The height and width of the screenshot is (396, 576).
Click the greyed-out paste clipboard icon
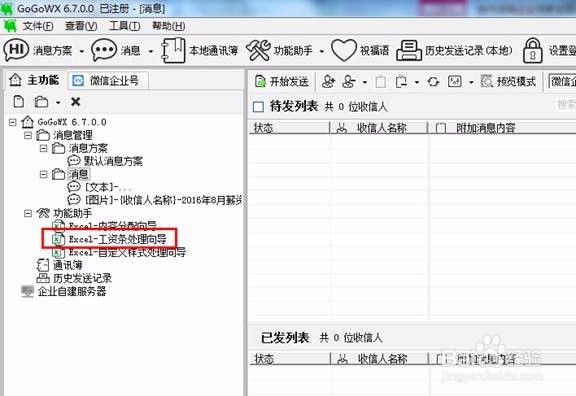(x=381, y=82)
